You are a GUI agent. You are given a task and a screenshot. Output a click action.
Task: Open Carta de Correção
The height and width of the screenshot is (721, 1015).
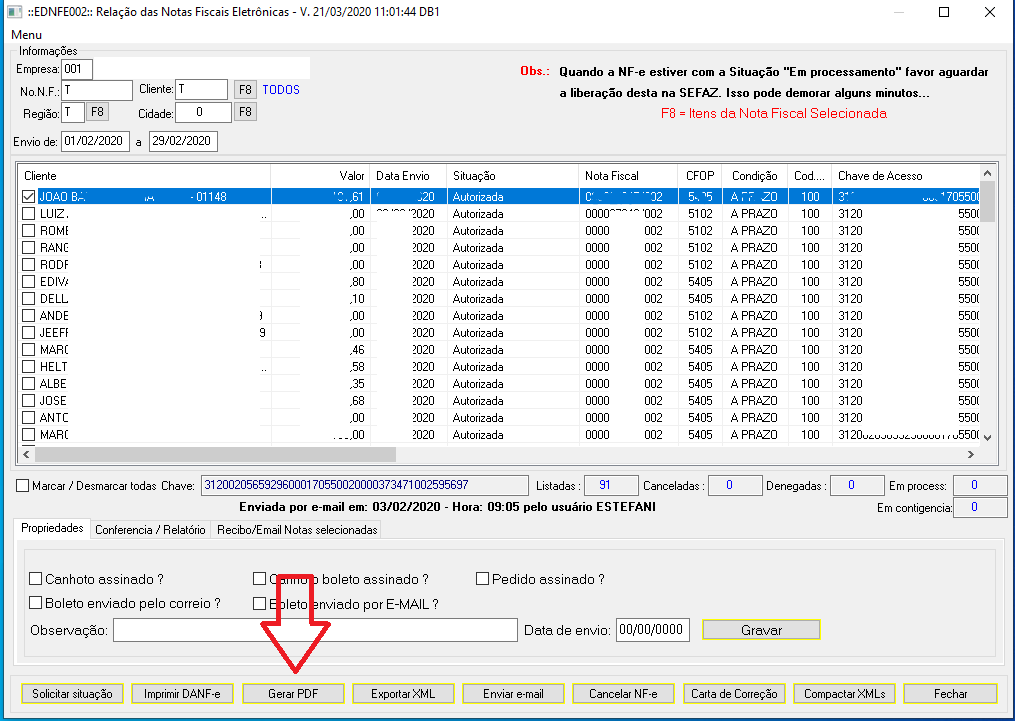(734, 693)
